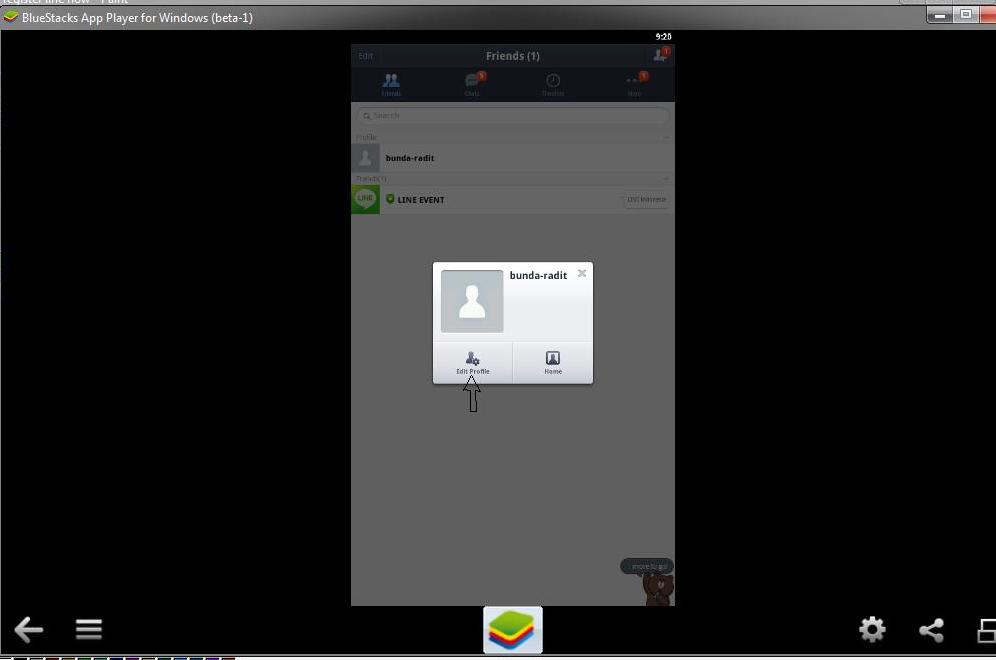The height and width of the screenshot is (660, 996).
Task: Click the profile picture in the popup
Action: click(x=472, y=301)
